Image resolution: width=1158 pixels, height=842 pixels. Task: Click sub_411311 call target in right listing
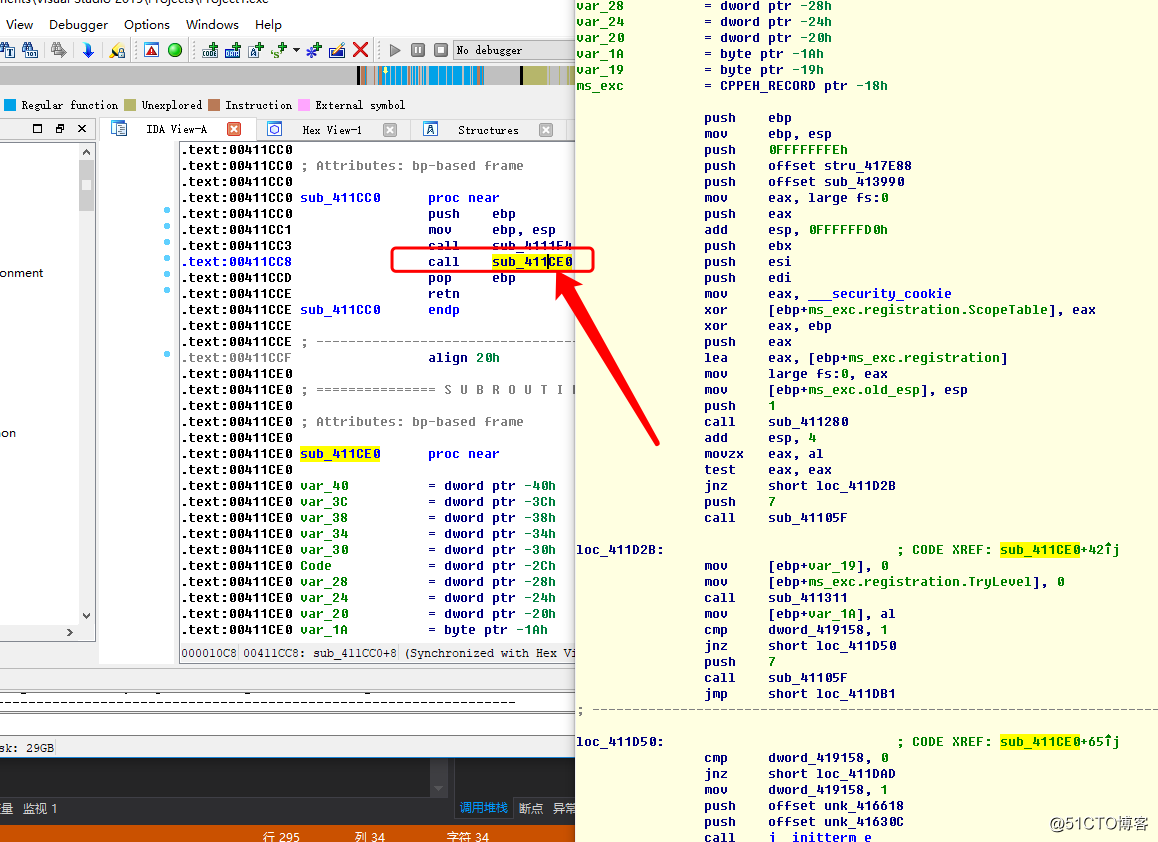(808, 598)
